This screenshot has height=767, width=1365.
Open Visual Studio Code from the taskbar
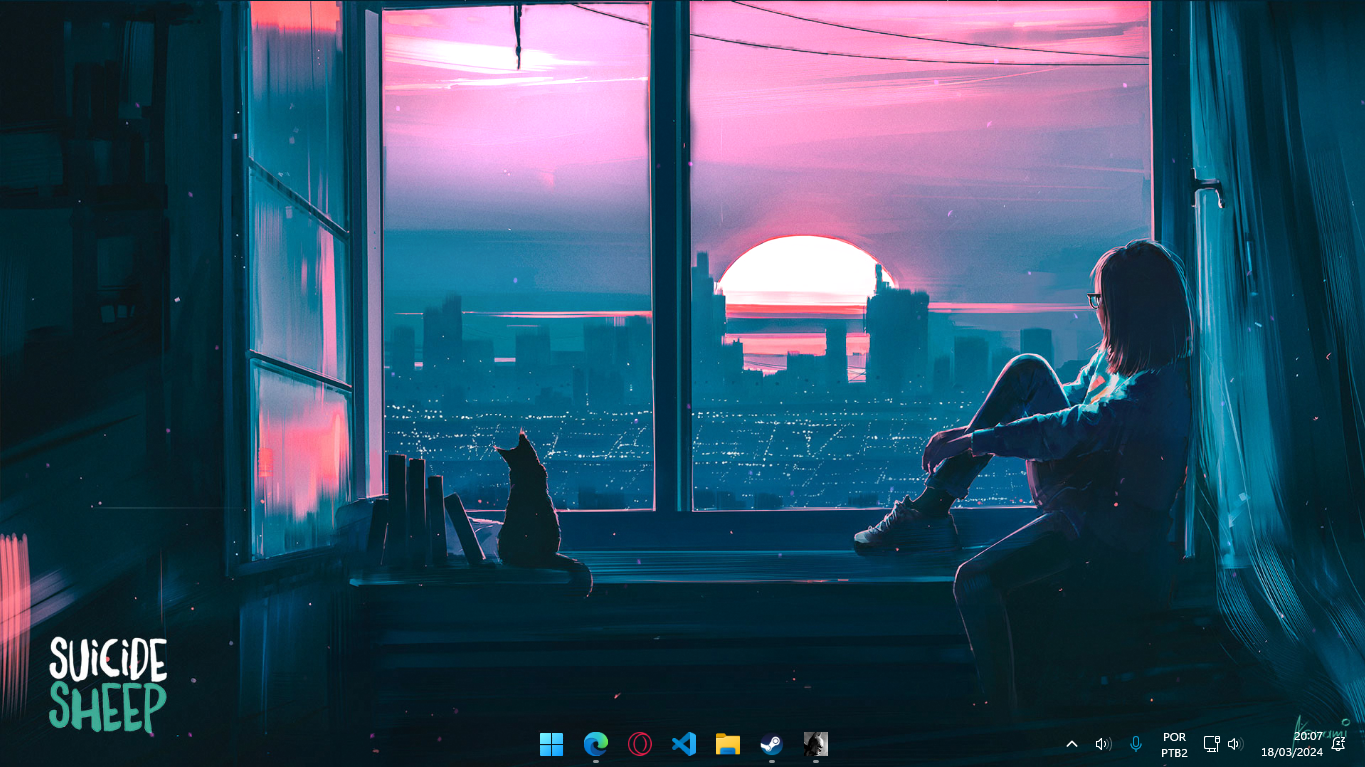point(684,744)
